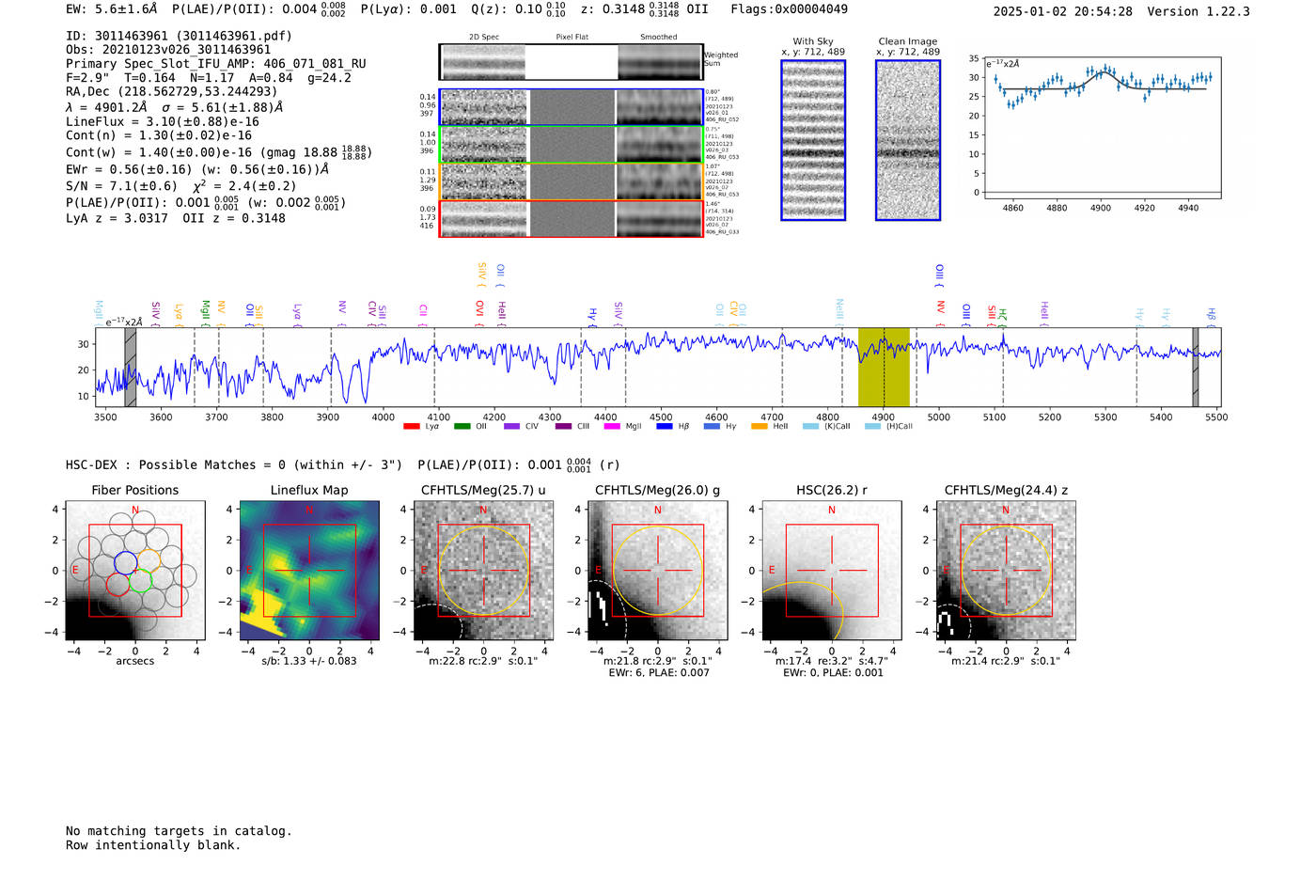The image size is (1316, 896).
Task: Click the '2D Spec' column header
Action: coord(484,38)
